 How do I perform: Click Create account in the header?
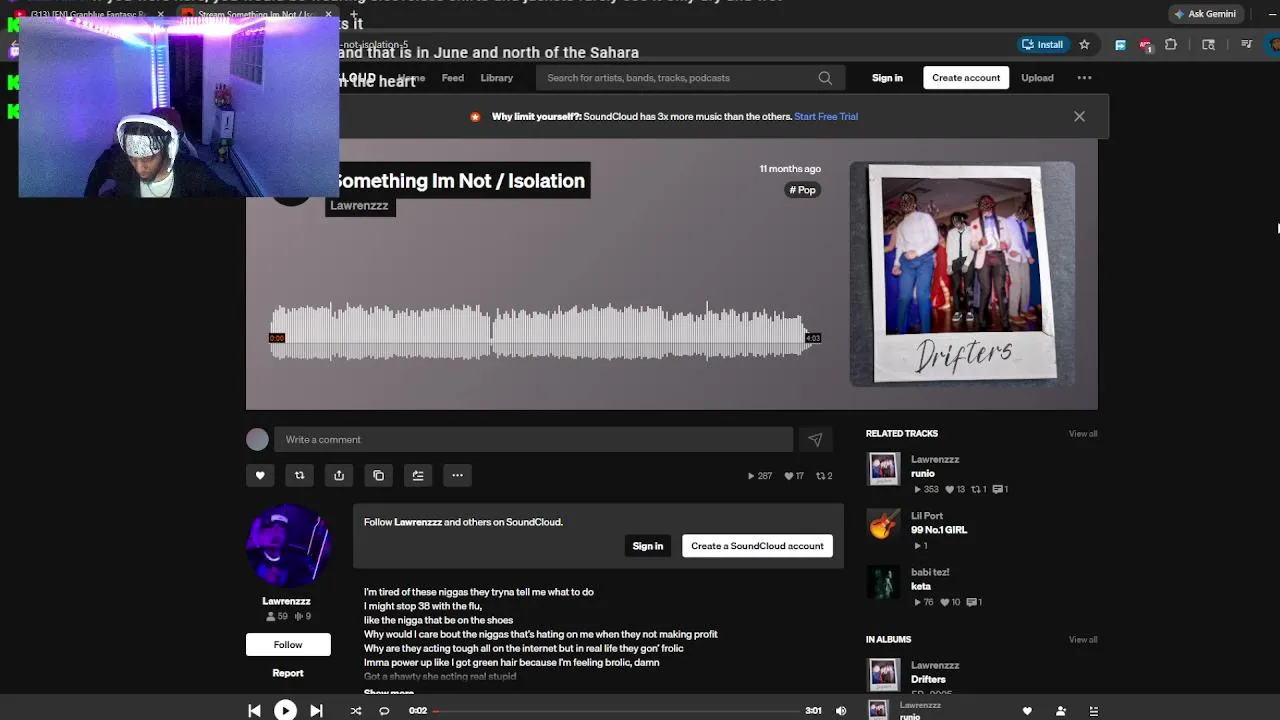tap(966, 78)
